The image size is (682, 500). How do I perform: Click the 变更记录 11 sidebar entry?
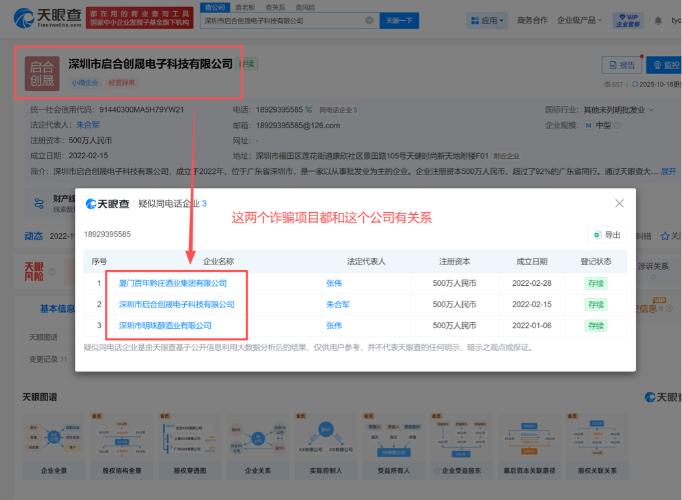click(48, 359)
